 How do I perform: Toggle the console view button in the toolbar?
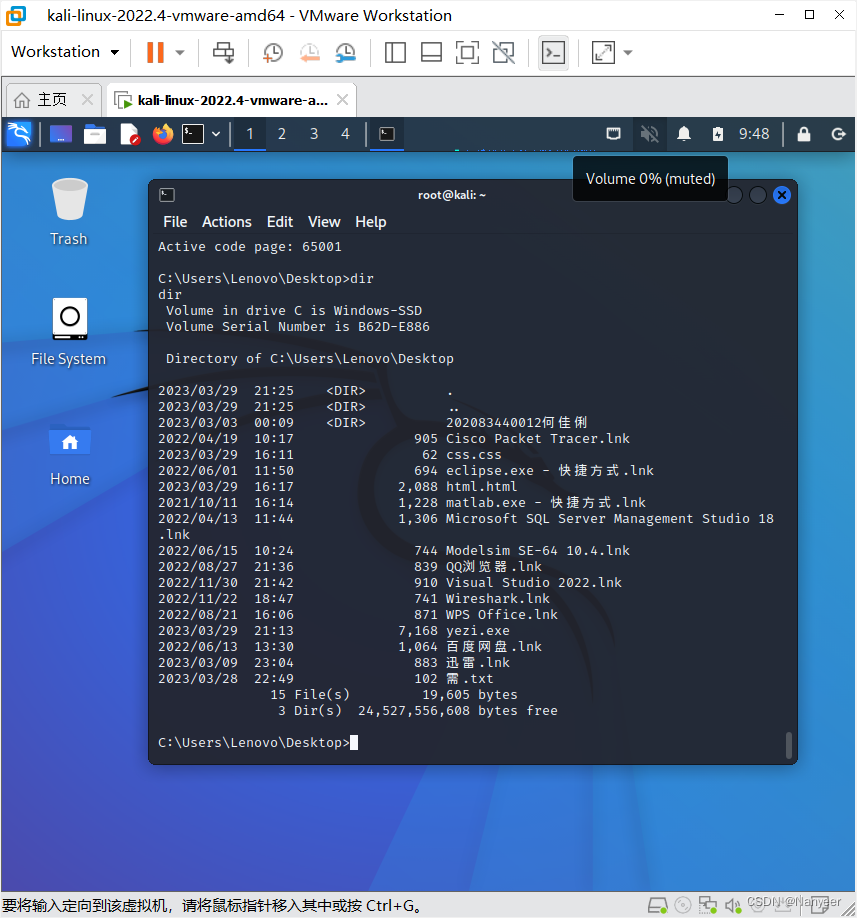pyautogui.click(x=553, y=52)
